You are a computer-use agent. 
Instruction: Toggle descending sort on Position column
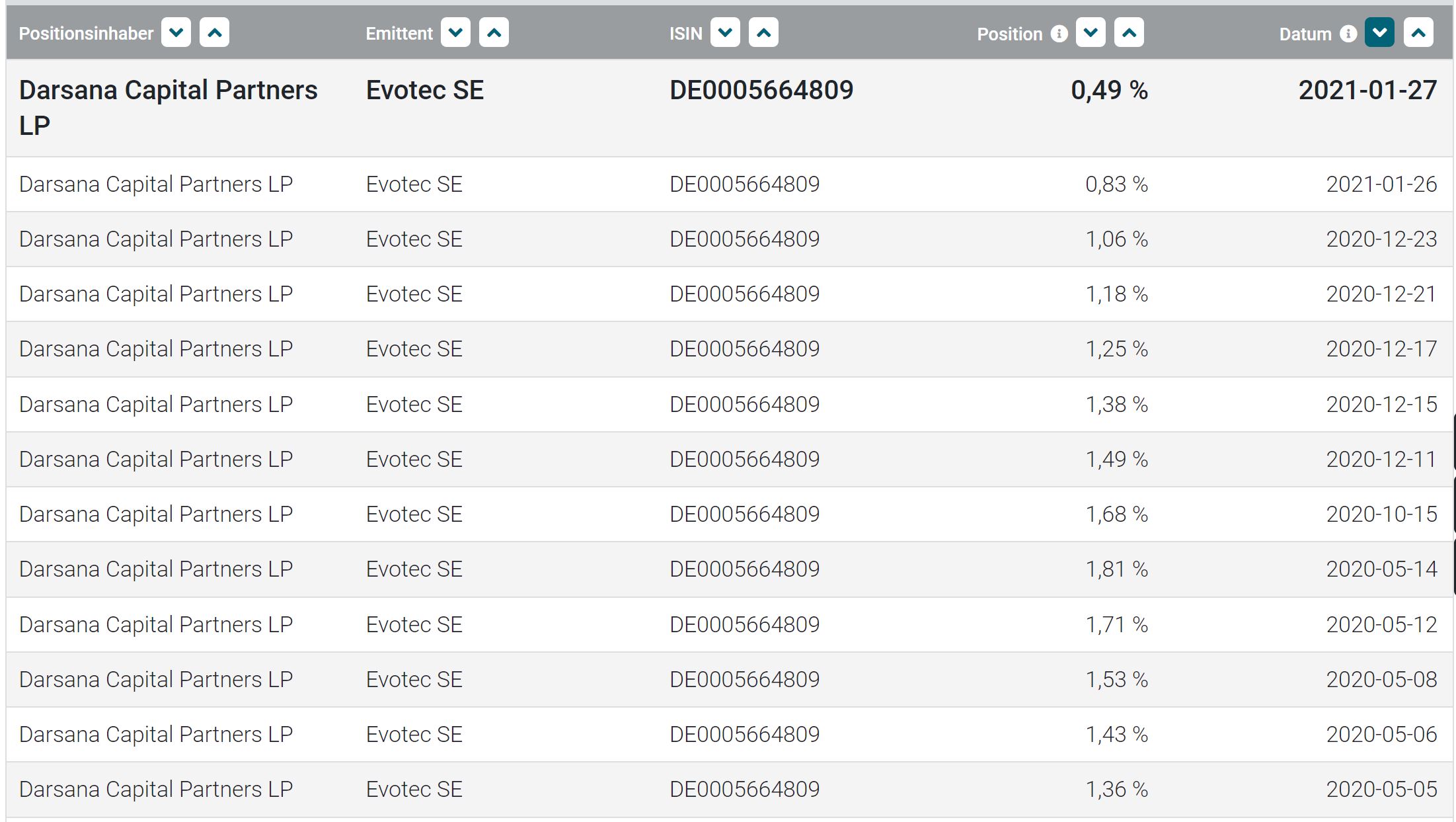coord(1091,32)
